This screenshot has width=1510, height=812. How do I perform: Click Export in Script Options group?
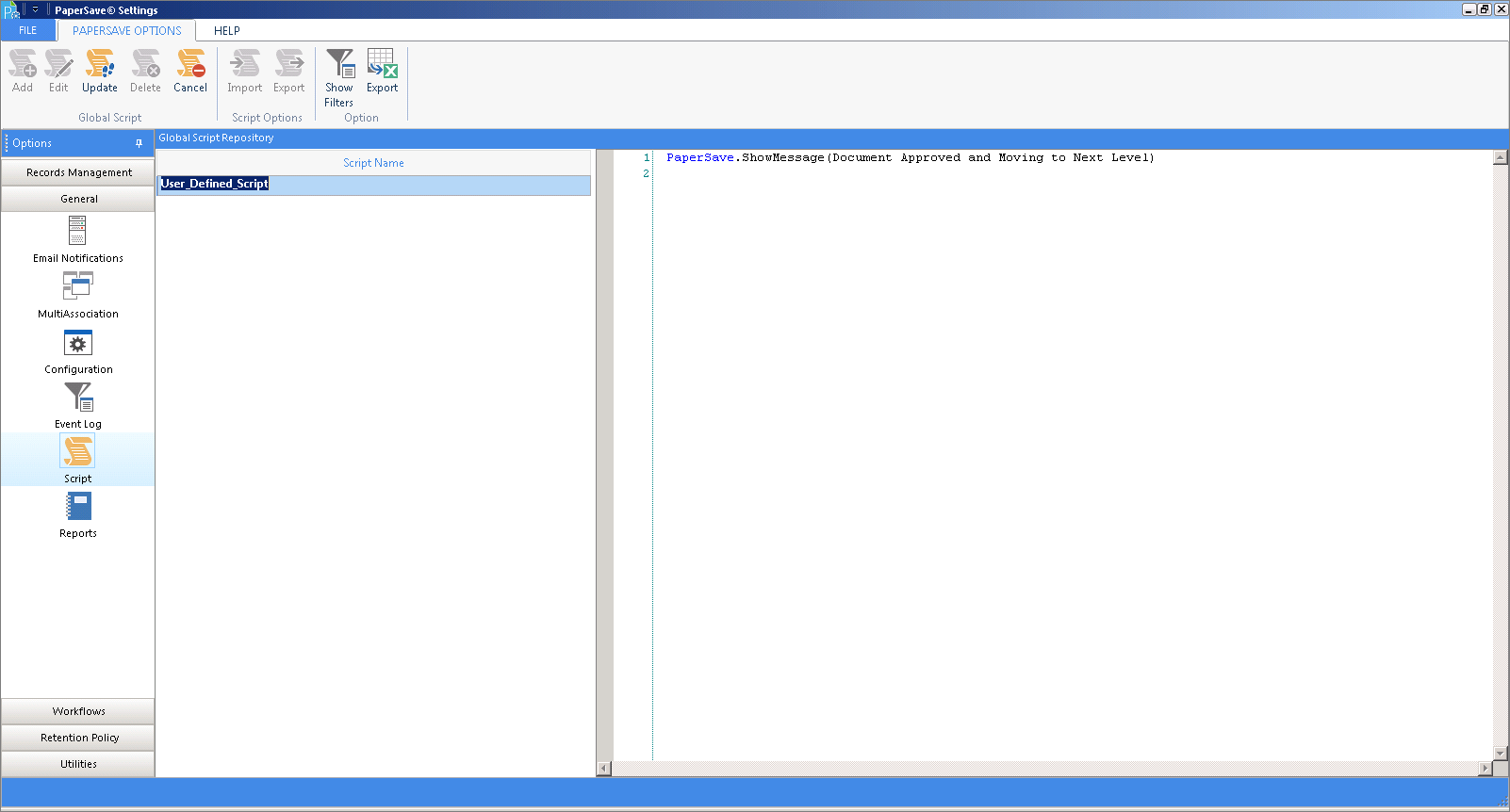pyautogui.click(x=289, y=72)
